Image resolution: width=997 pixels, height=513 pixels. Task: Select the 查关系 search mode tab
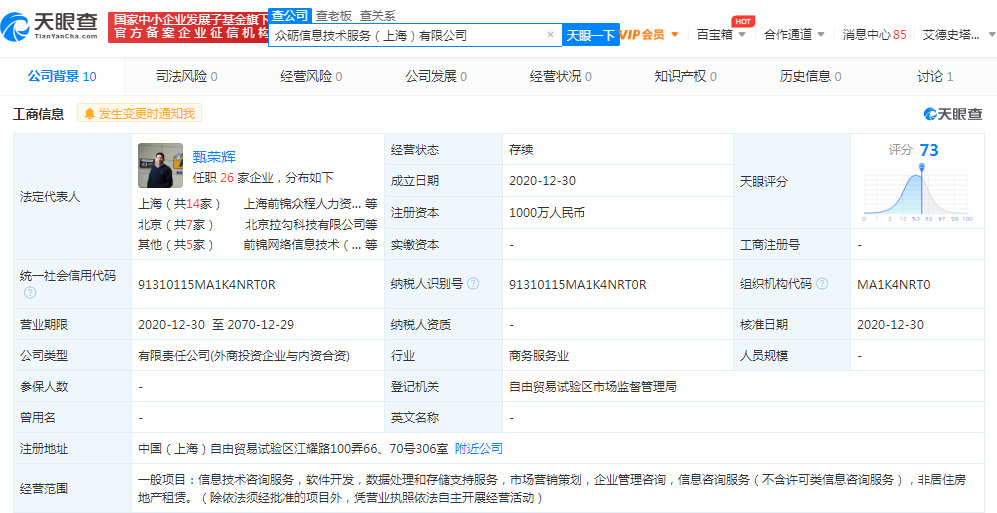pyautogui.click(x=377, y=16)
